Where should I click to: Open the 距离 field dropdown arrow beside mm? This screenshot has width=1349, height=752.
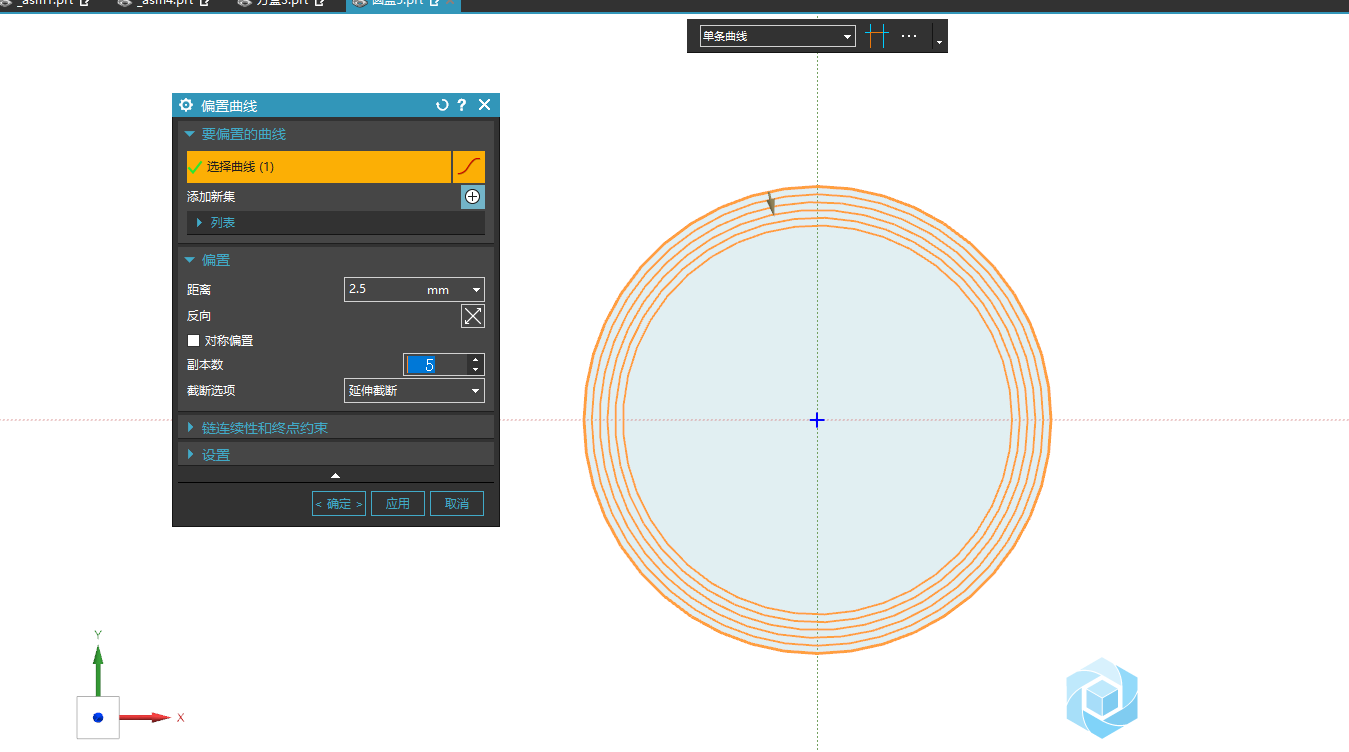pyautogui.click(x=476, y=290)
